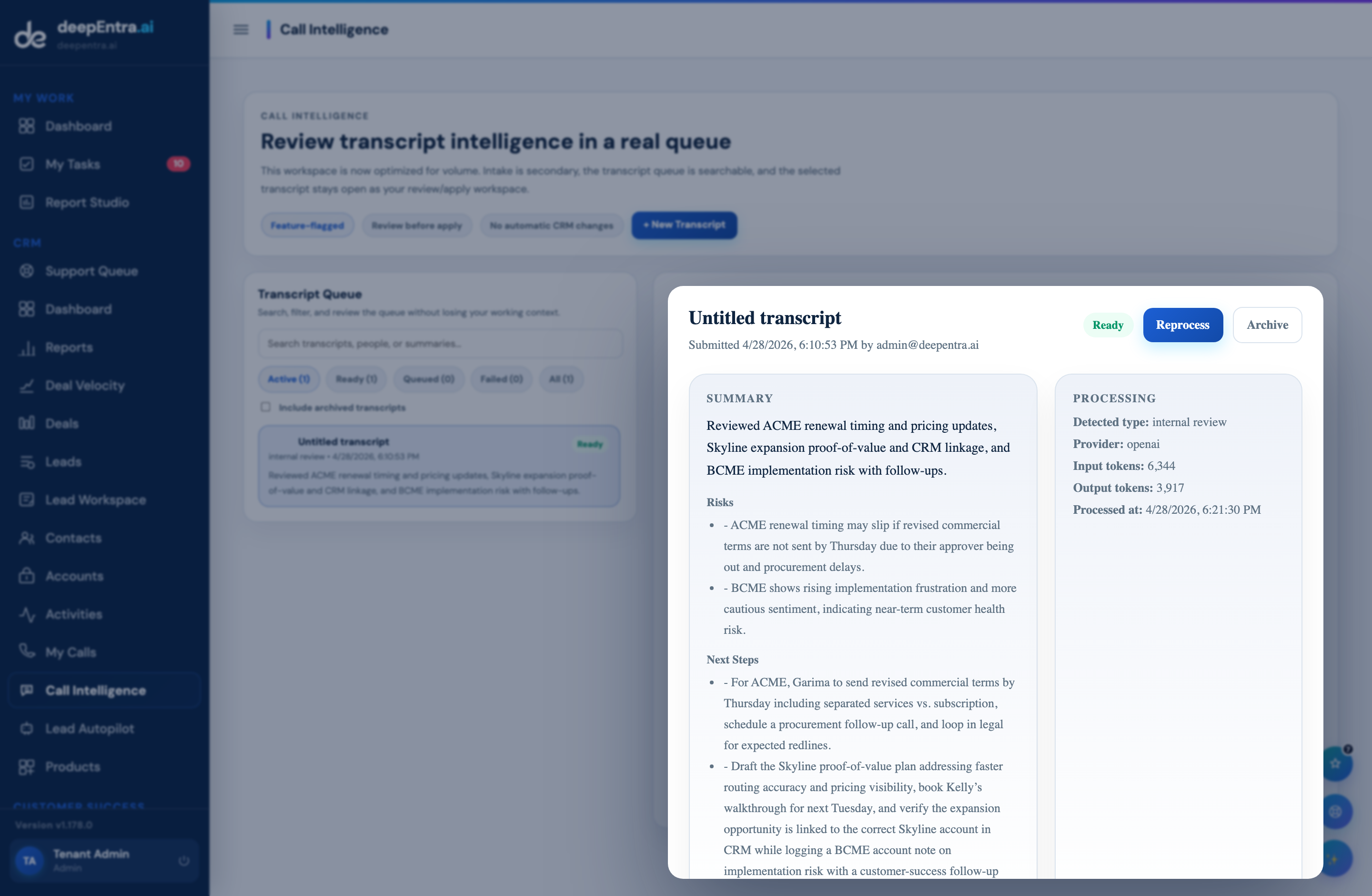Viewport: 1372px width, 896px height.
Task: Open CRM Dashboard icon
Action: tap(27, 309)
